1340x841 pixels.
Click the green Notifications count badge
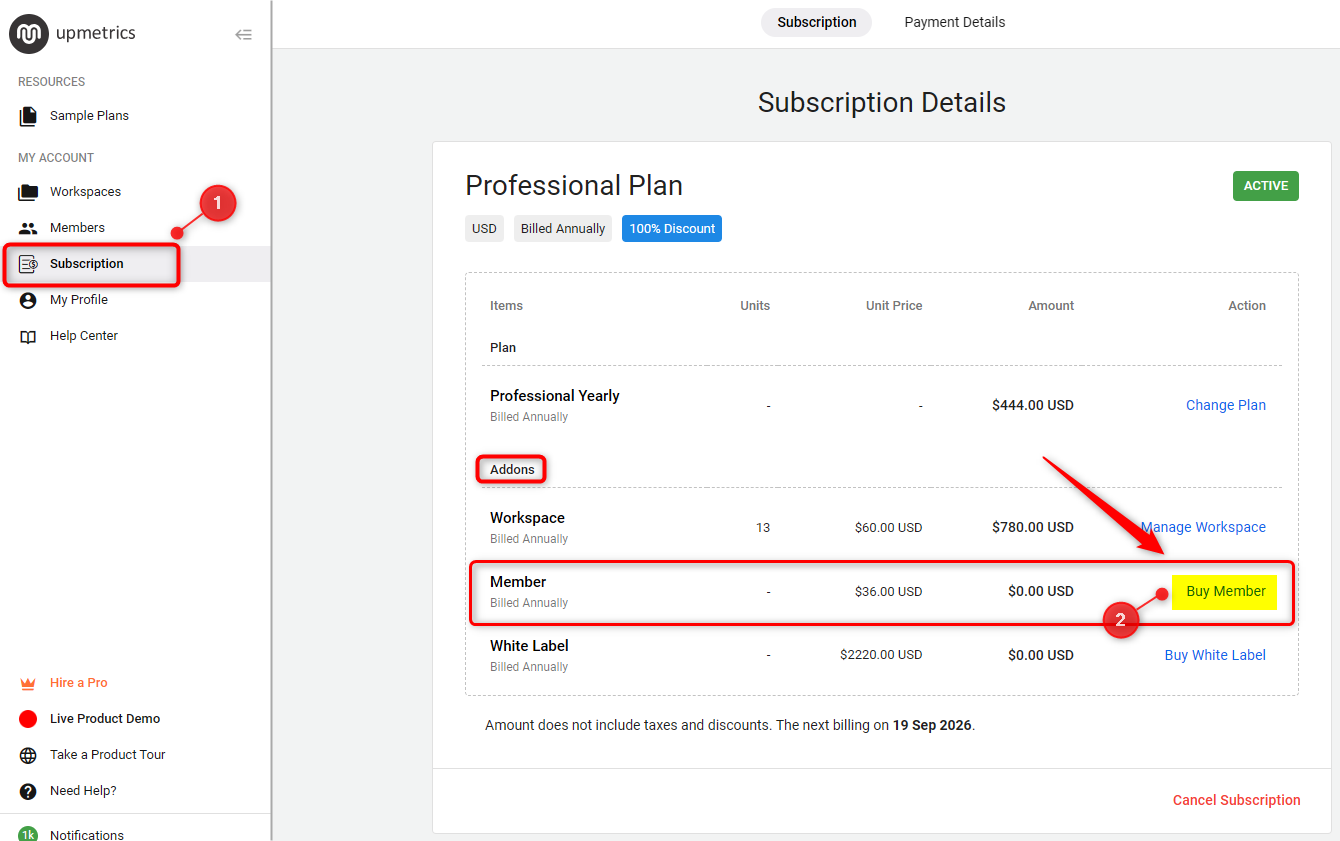tap(28, 834)
